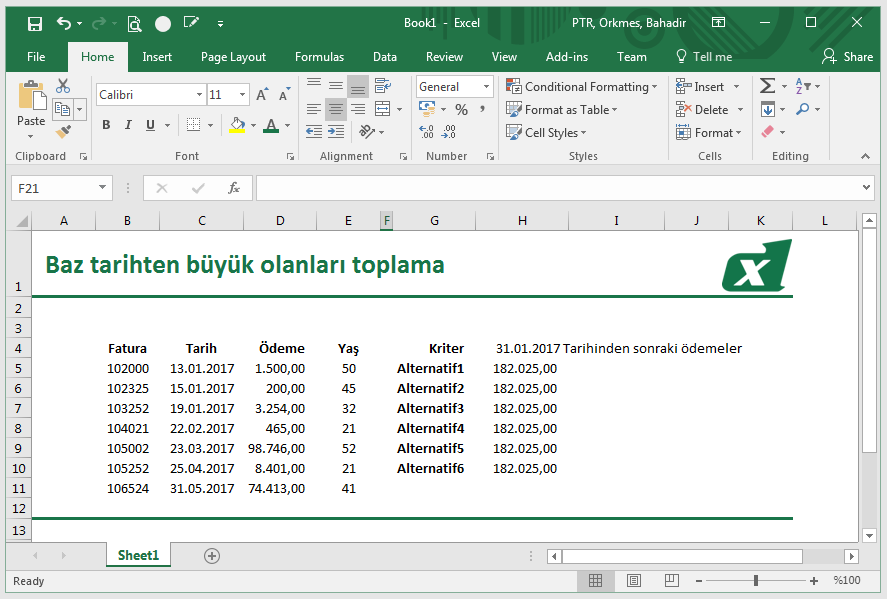
Task: Decrease font size with smaller A icon
Action: 285,94
